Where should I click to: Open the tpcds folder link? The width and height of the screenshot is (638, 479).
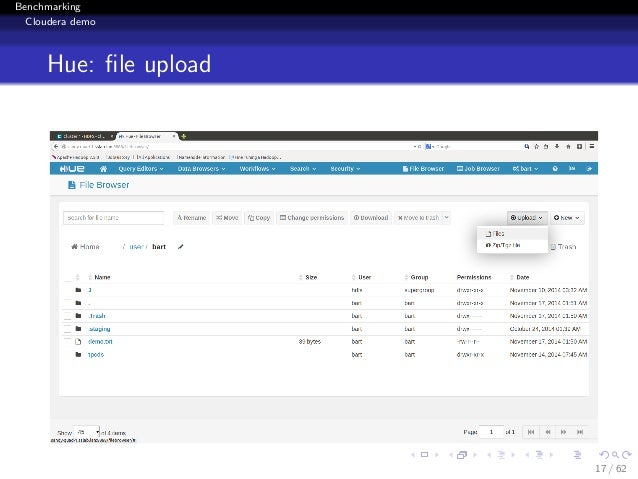pos(96,354)
